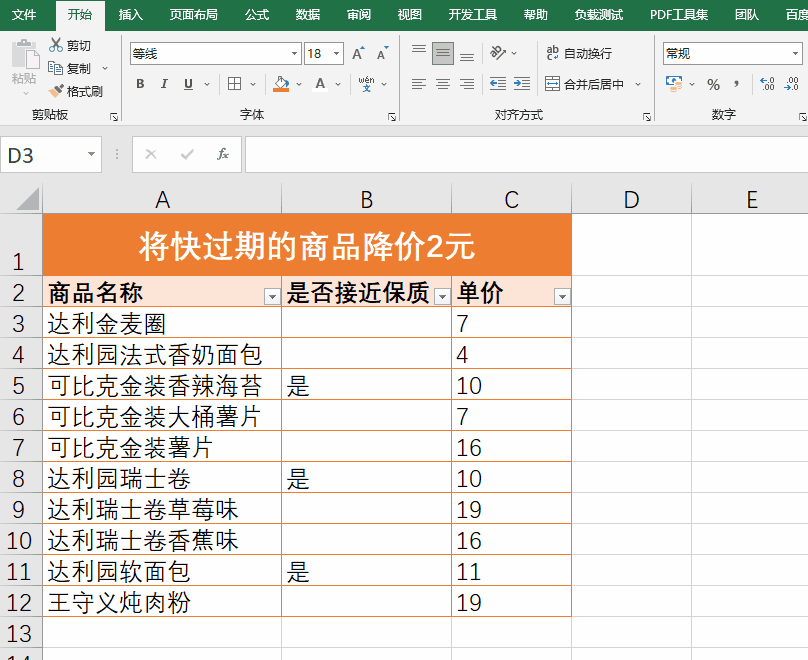
Task: Switch to the 页面布局 tab
Action: 194,14
